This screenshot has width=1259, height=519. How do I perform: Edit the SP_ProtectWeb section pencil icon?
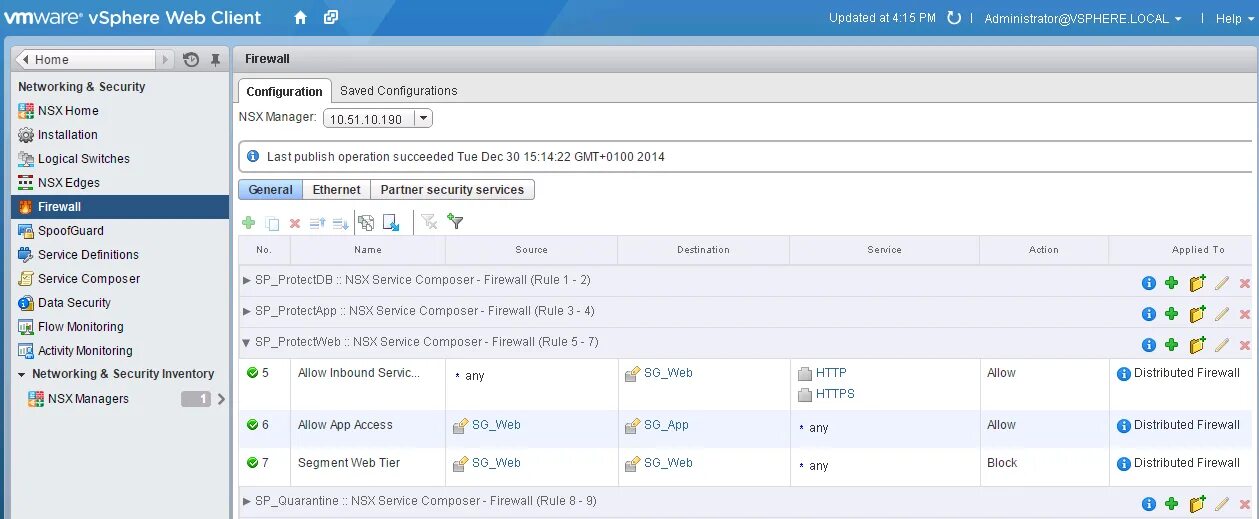[1221, 345]
